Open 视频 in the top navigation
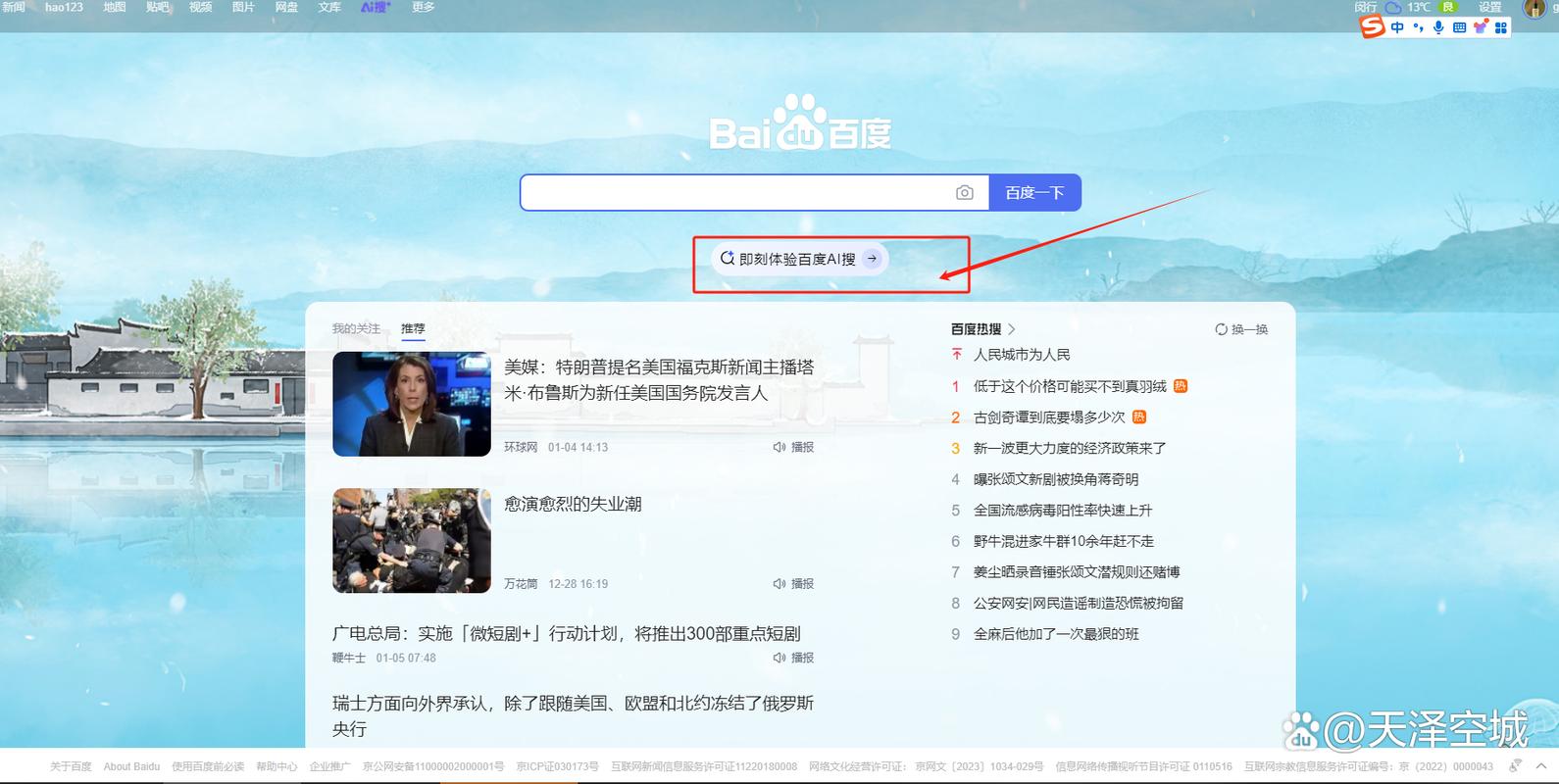The image size is (1559, 784). [200, 7]
